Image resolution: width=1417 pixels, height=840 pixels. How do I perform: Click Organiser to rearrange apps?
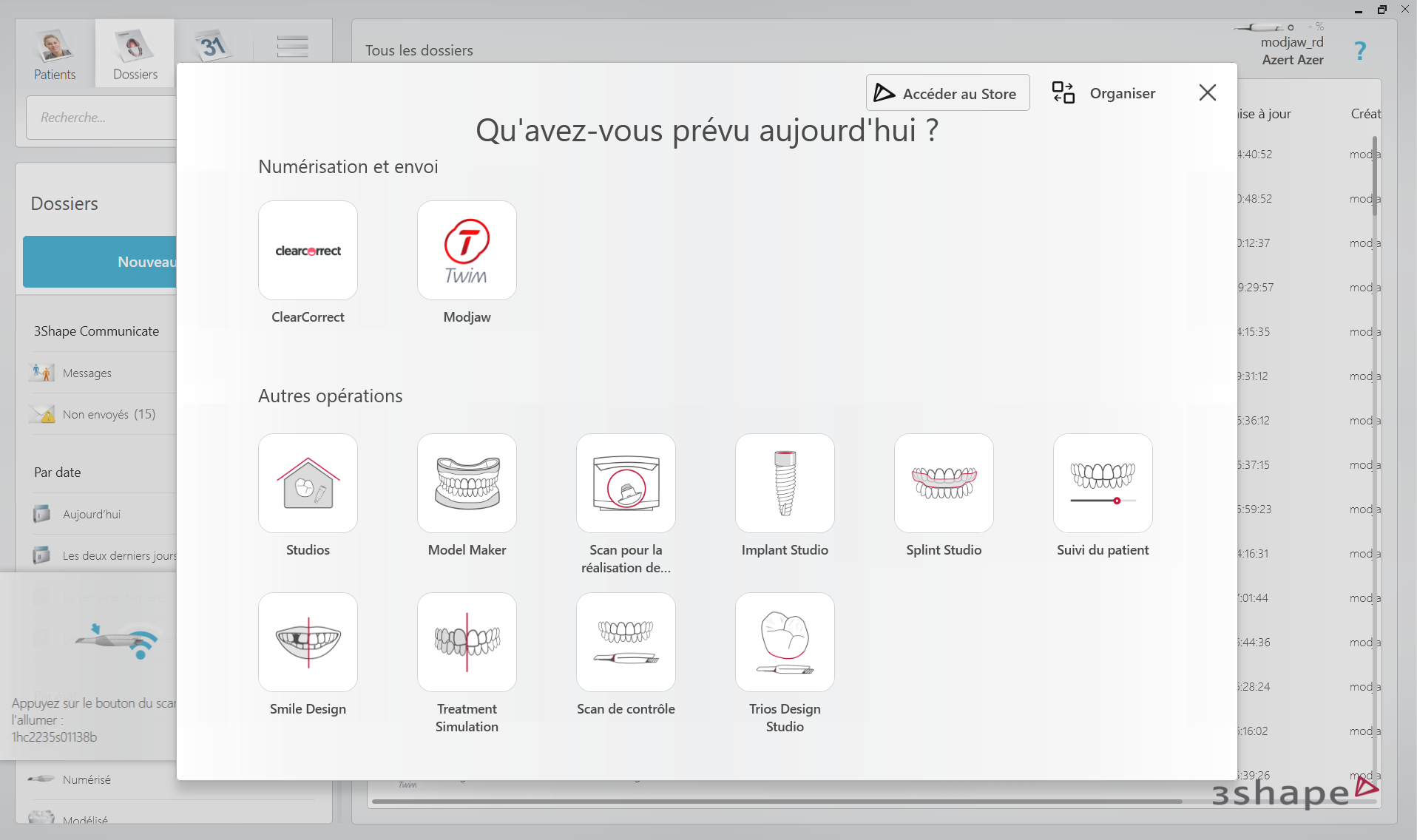(1104, 93)
